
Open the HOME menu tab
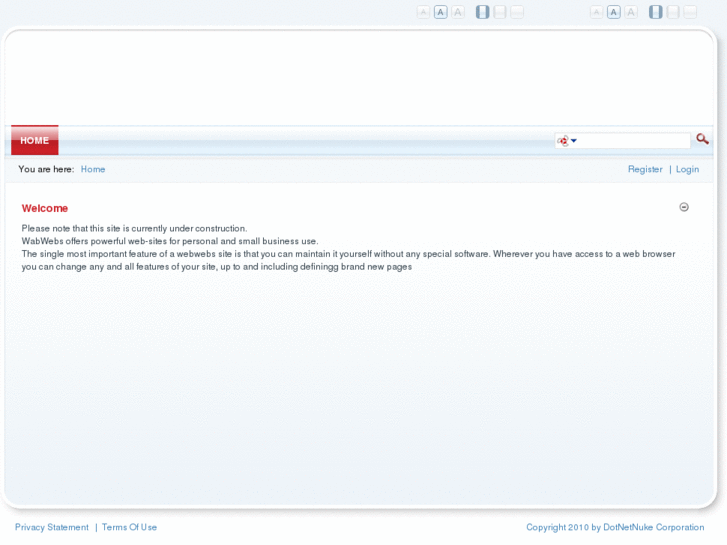[x=35, y=140]
